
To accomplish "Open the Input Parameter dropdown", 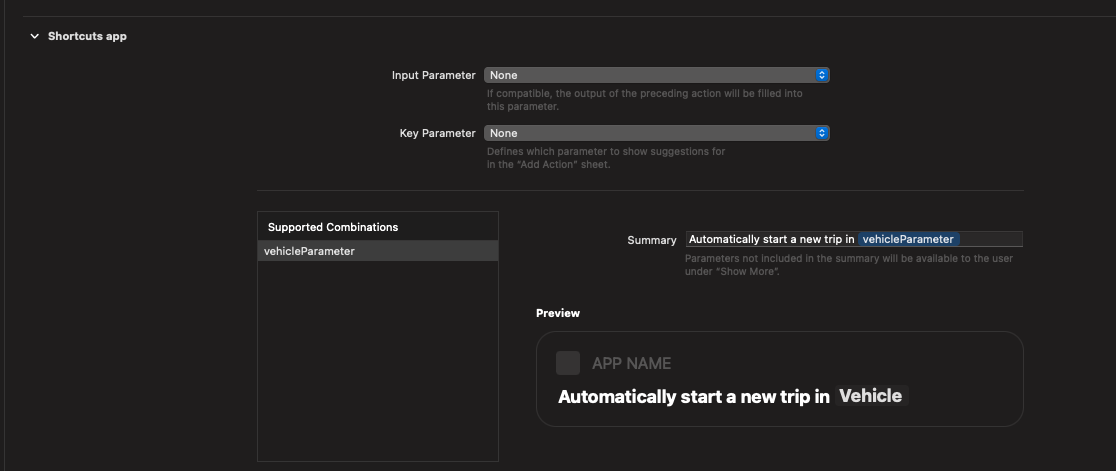I will pyautogui.click(x=656, y=75).
